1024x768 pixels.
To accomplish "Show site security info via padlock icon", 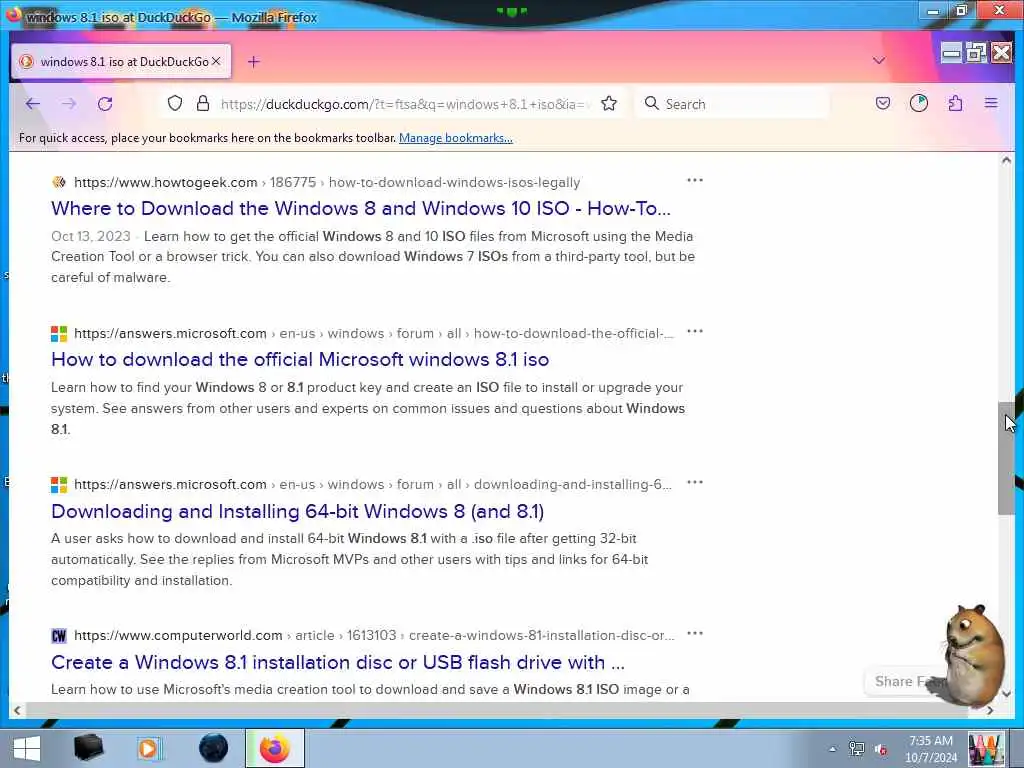I will 203,104.
